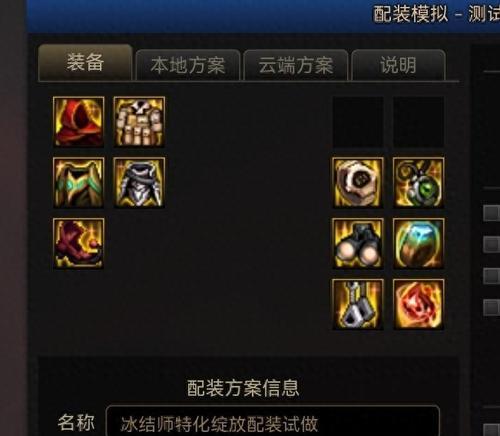The height and width of the screenshot is (436, 500).
Task: Toggle the second checkbox at right edge
Action: pyautogui.click(x=492, y=244)
